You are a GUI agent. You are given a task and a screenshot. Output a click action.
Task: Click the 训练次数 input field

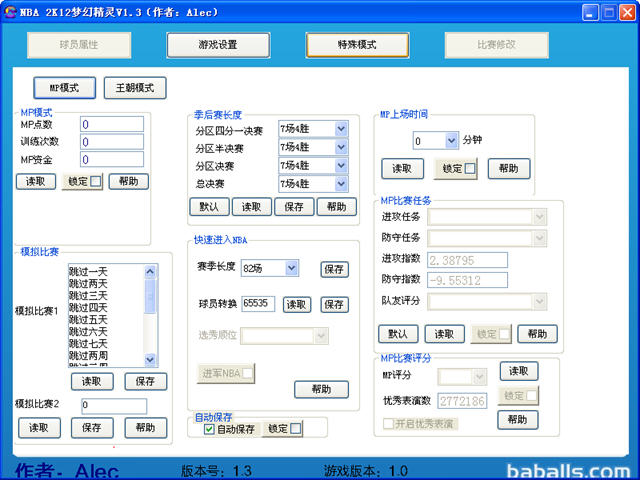(x=112, y=142)
